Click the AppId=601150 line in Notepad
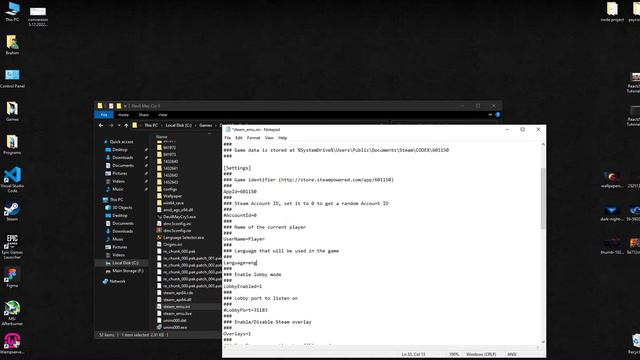The image size is (640, 360). coord(240,191)
